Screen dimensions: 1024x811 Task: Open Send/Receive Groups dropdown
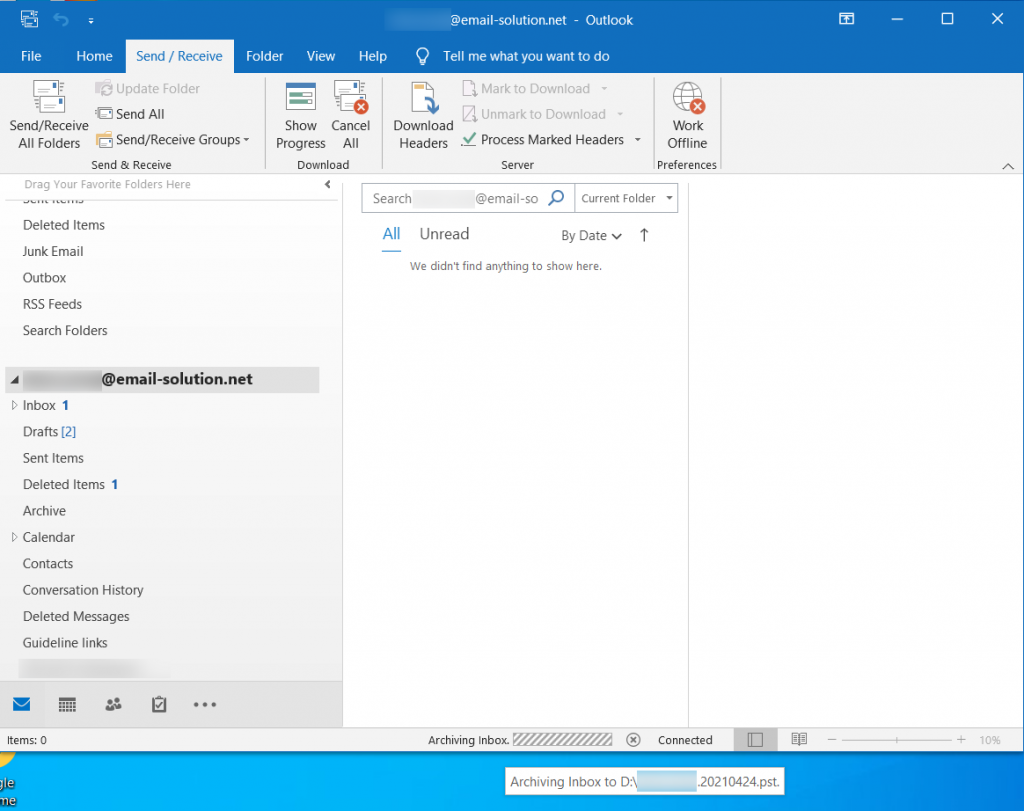[173, 139]
